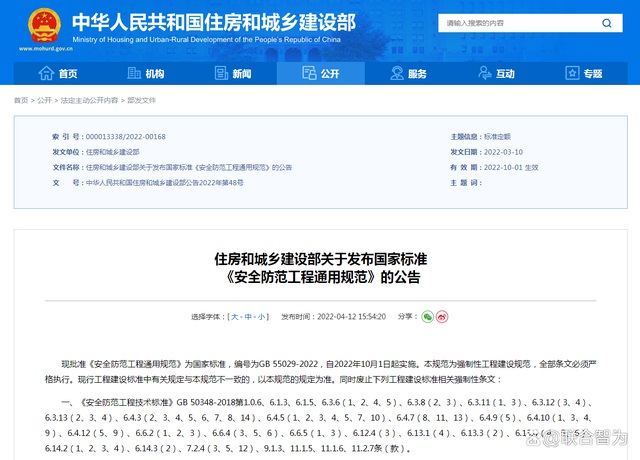
Task: Click the newspaper icon beside 新闻
Action: tap(221, 73)
